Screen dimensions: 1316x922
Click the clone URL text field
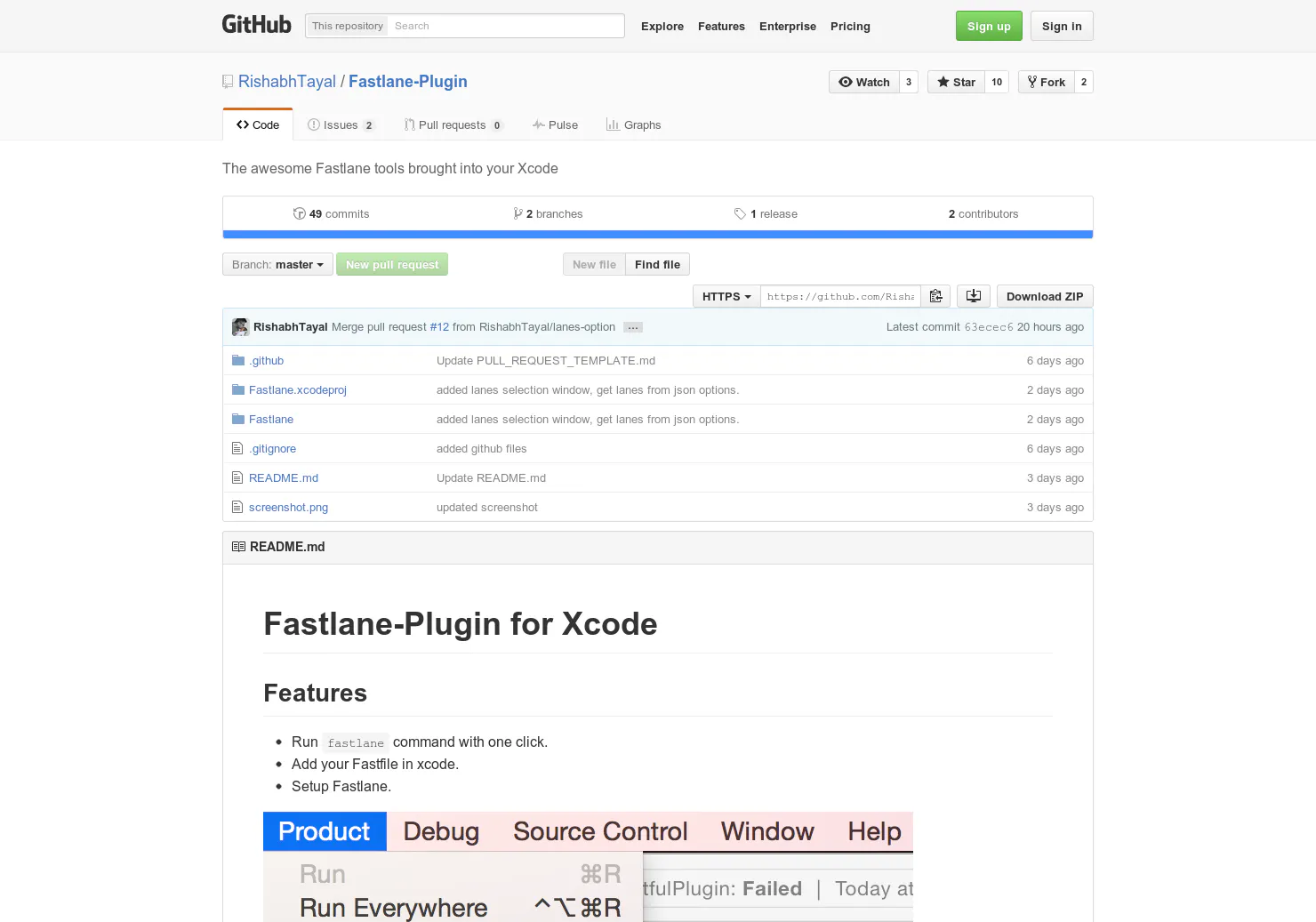[840, 296]
